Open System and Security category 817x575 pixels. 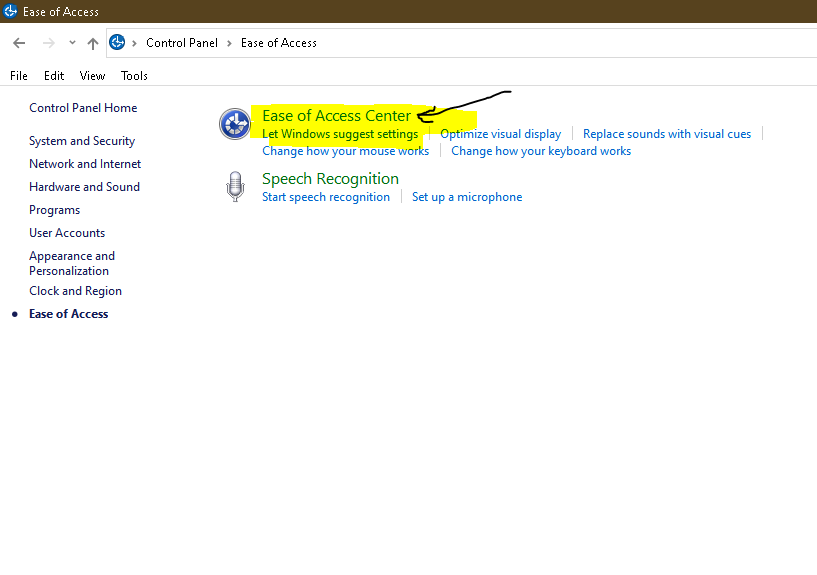coord(82,141)
